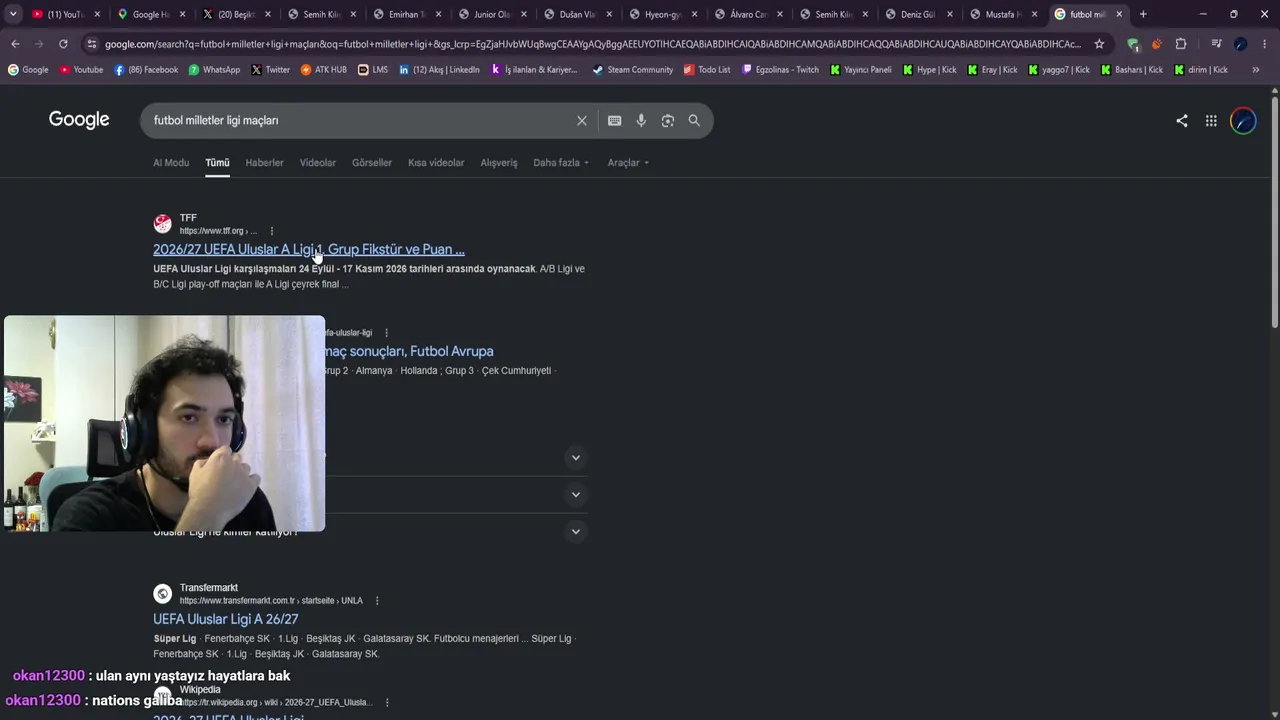Open more options for the TFF result

tap(271, 231)
